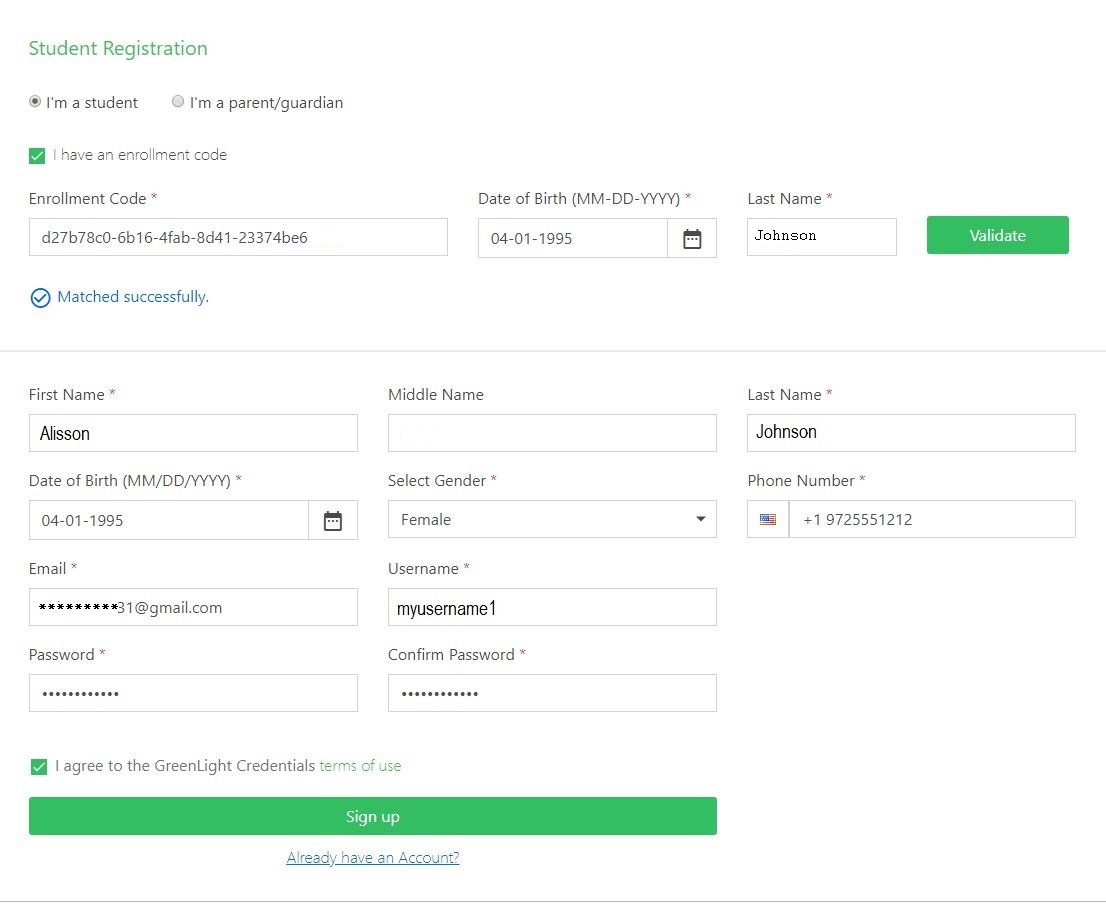Select the Email address field
The height and width of the screenshot is (905, 1106).
(x=193, y=607)
